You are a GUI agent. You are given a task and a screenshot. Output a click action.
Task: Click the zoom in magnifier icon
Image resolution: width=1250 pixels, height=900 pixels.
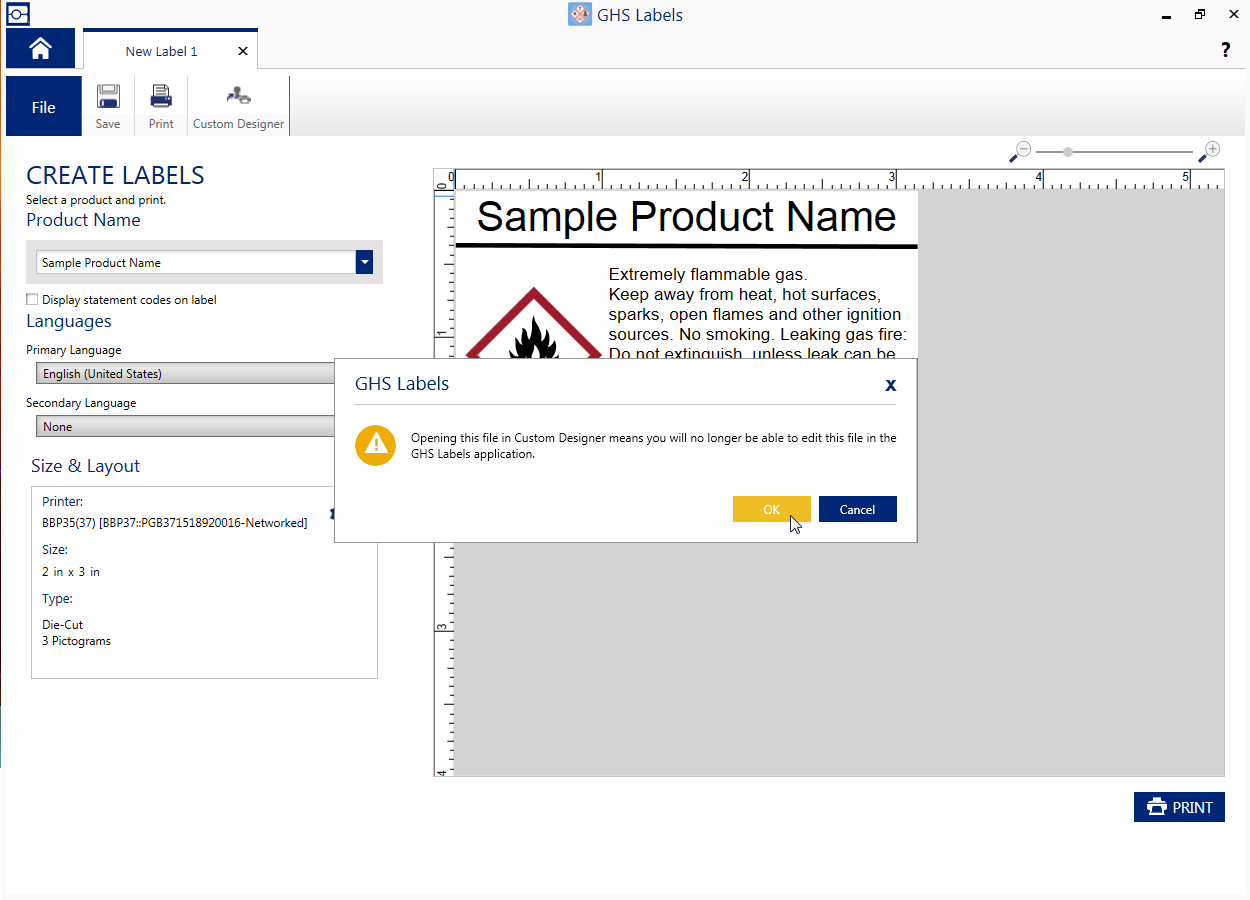(x=1210, y=151)
